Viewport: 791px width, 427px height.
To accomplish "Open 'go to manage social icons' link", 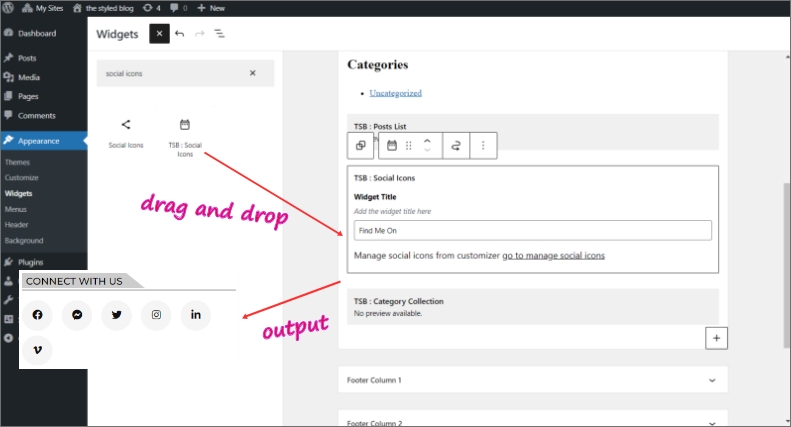I will pyautogui.click(x=553, y=256).
